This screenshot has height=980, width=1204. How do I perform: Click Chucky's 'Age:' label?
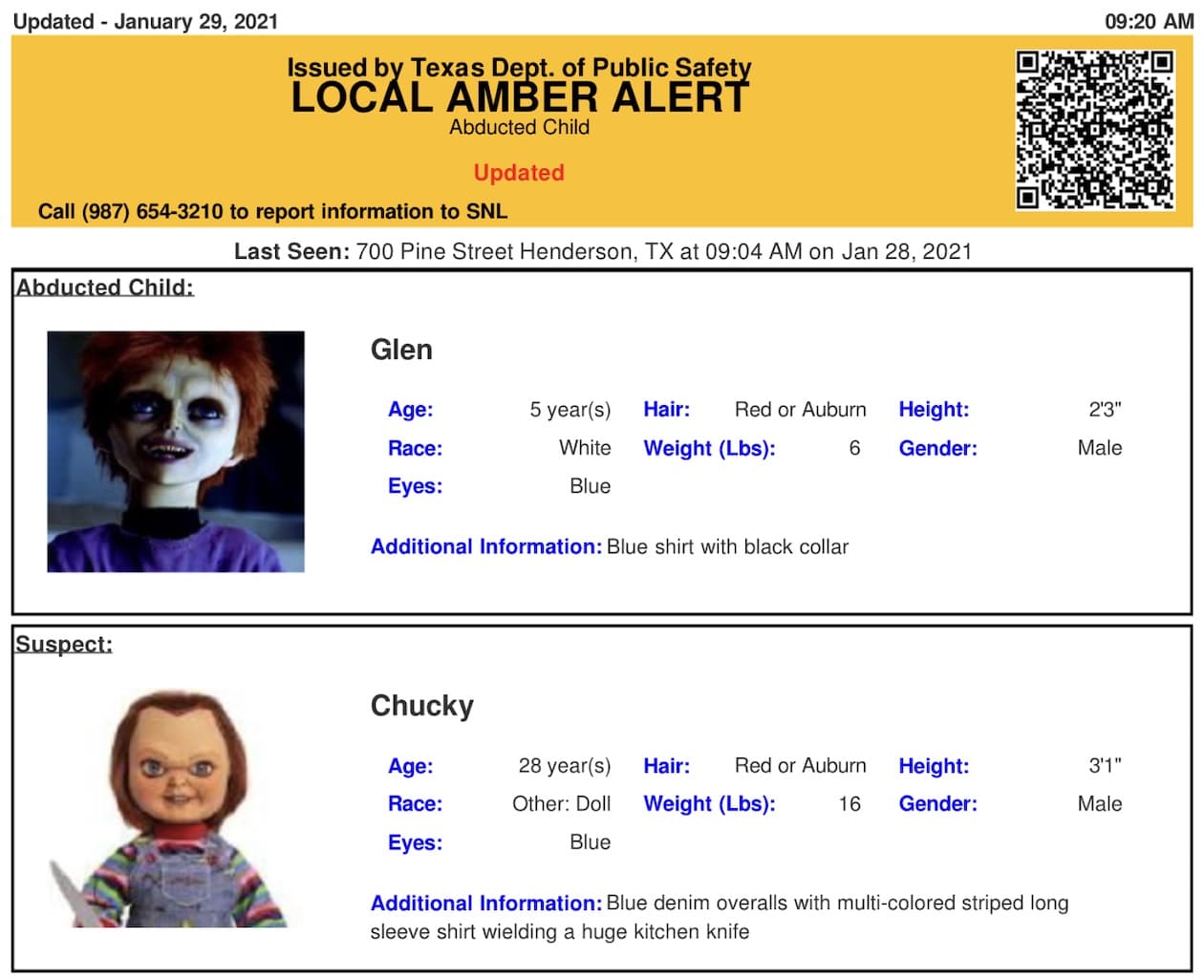[411, 766]
